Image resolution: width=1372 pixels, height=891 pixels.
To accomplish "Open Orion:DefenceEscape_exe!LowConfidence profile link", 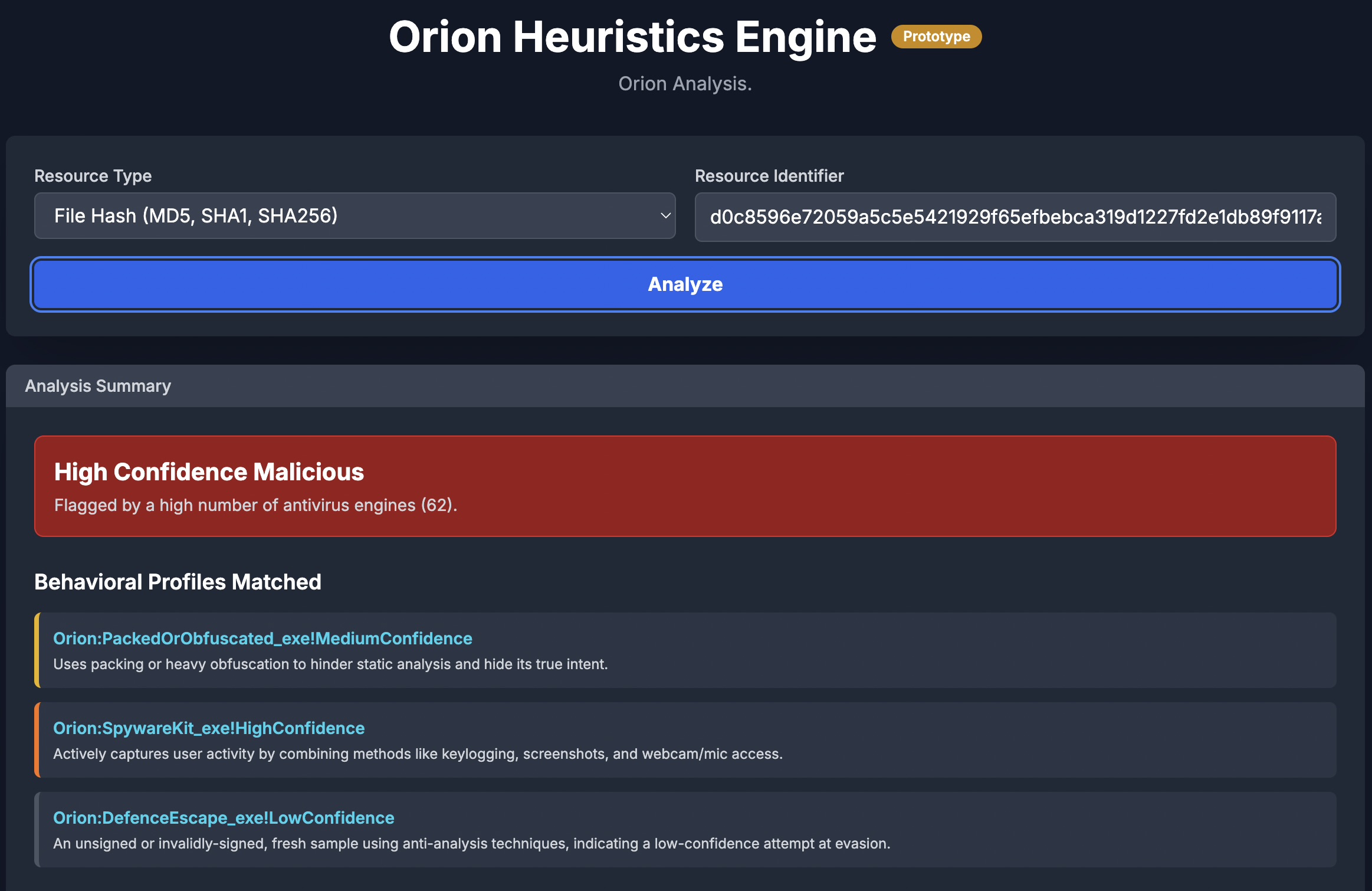I will pyautogui.click(x=224, y=818).
